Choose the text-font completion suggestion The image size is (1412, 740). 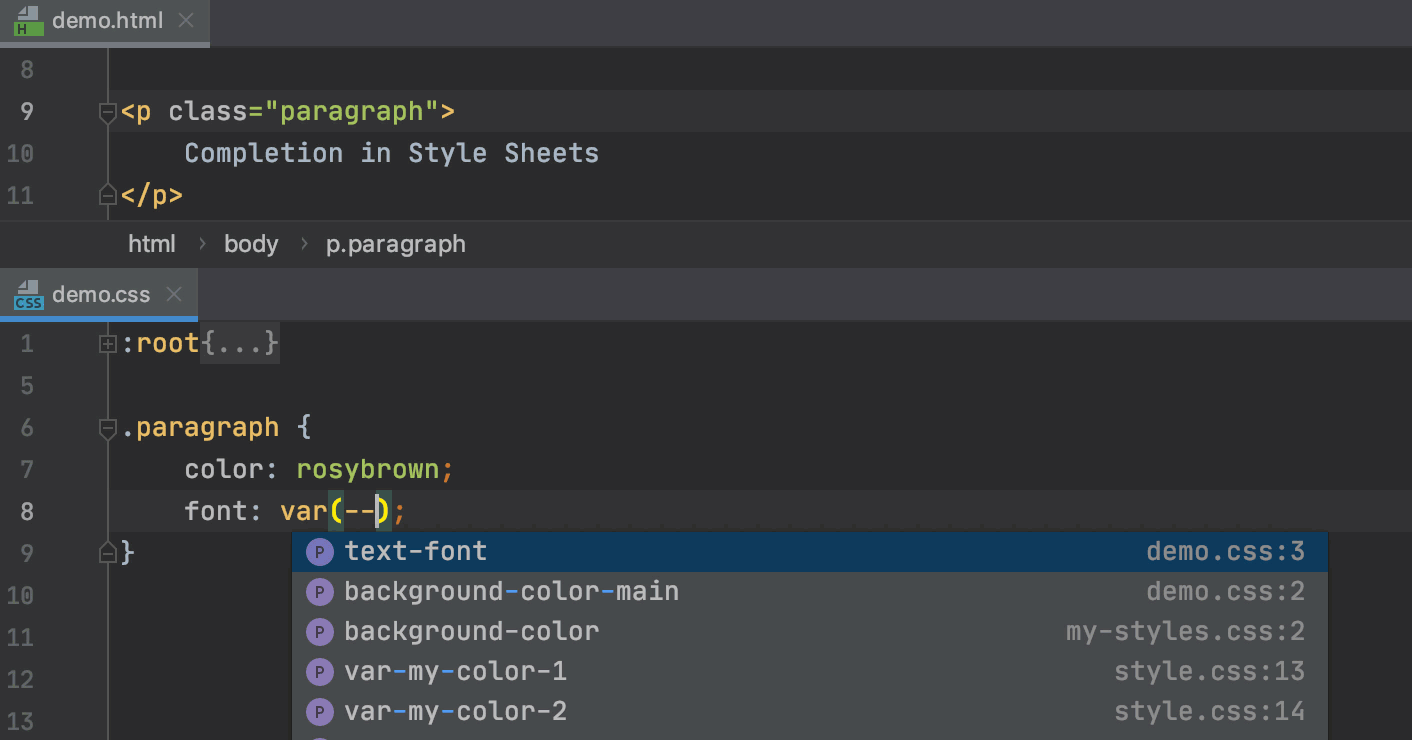click(x=416, y=551)
